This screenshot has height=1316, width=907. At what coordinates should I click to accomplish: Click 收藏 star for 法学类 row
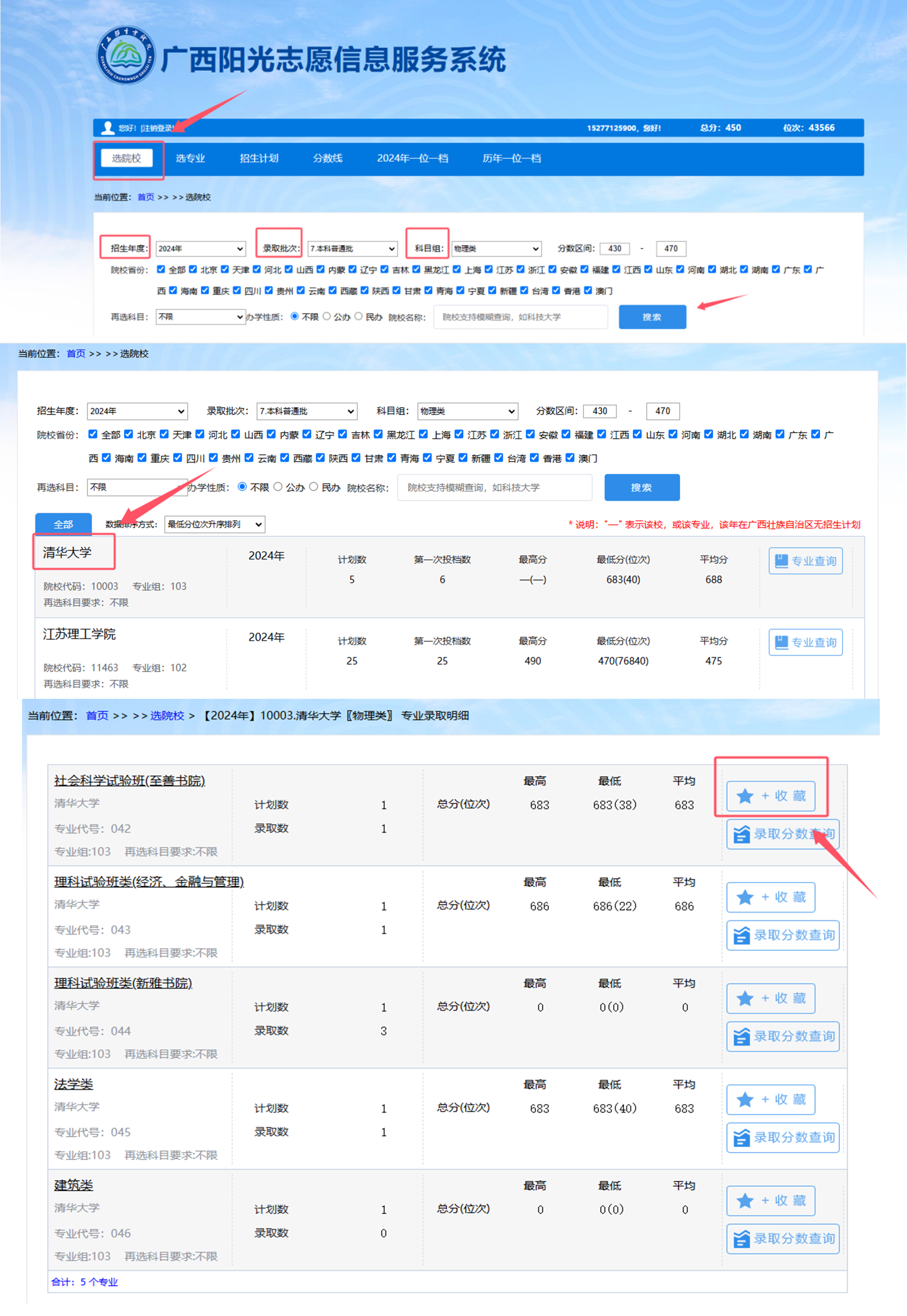771,1099
